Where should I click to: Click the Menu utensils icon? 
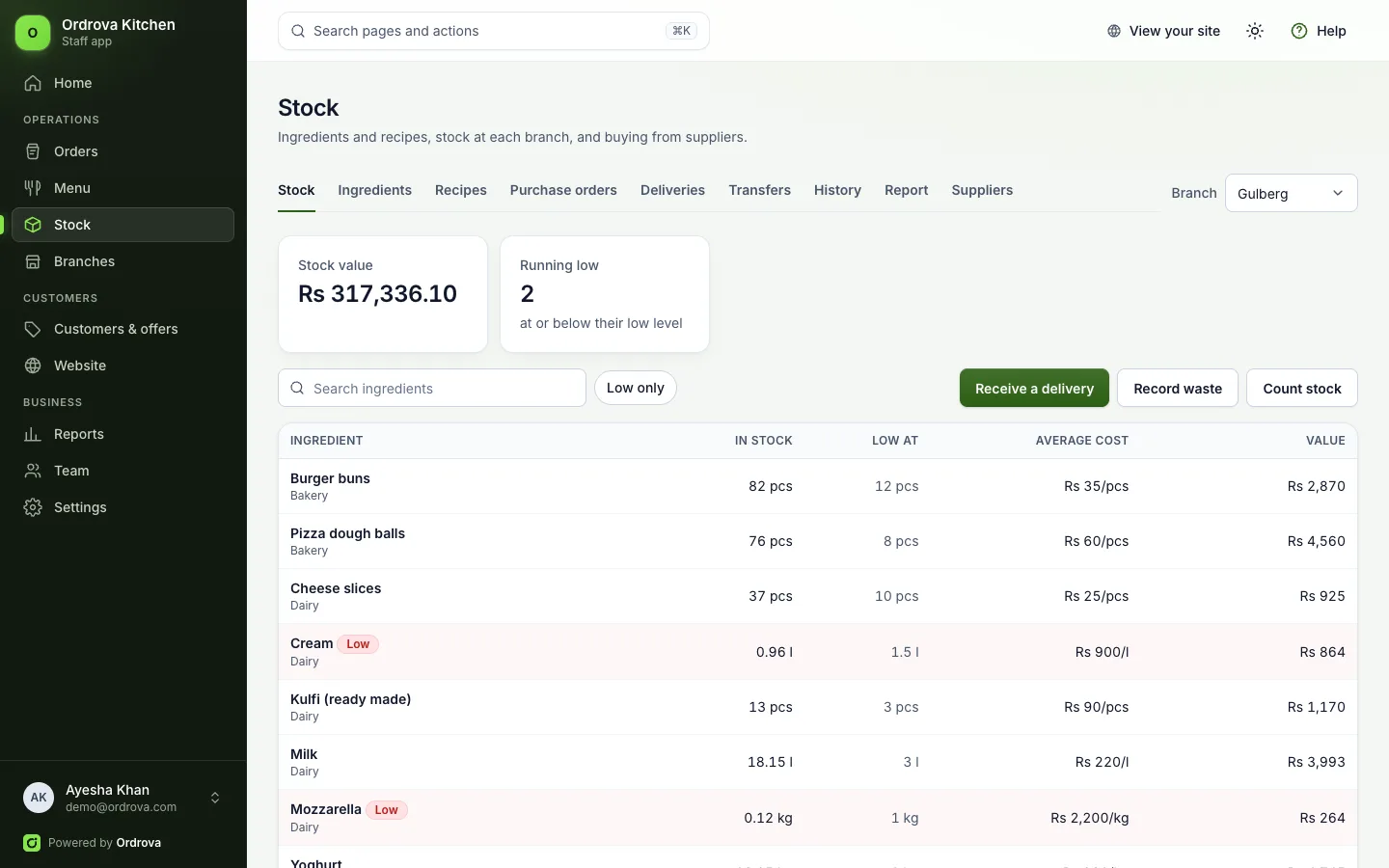[33, 188]
